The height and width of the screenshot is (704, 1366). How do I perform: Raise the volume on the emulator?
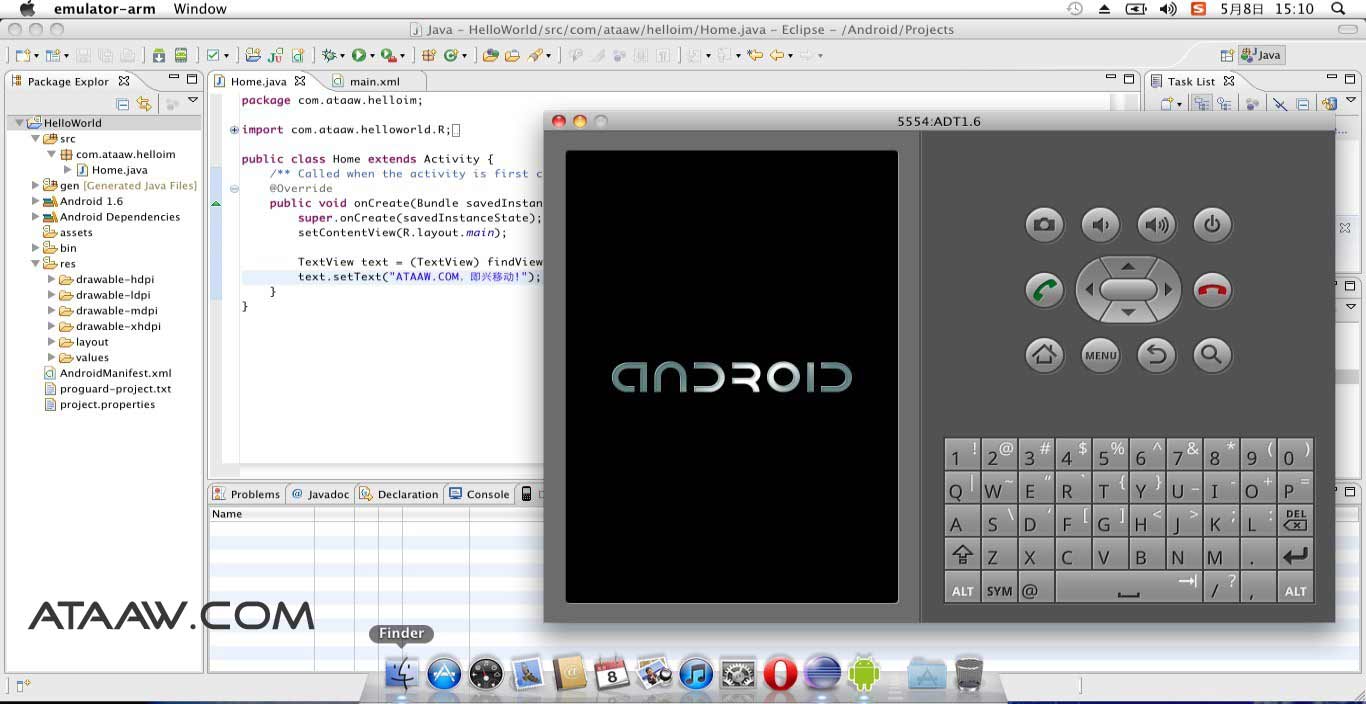coord(1156,224)
